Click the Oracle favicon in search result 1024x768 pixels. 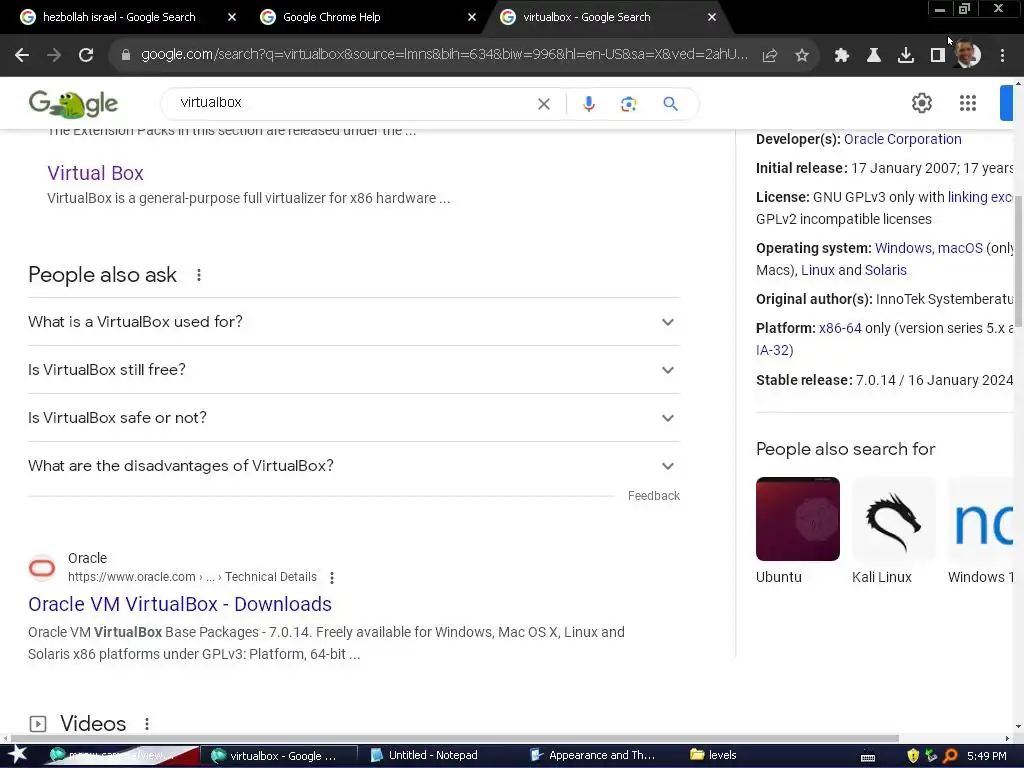pos(42,568)
